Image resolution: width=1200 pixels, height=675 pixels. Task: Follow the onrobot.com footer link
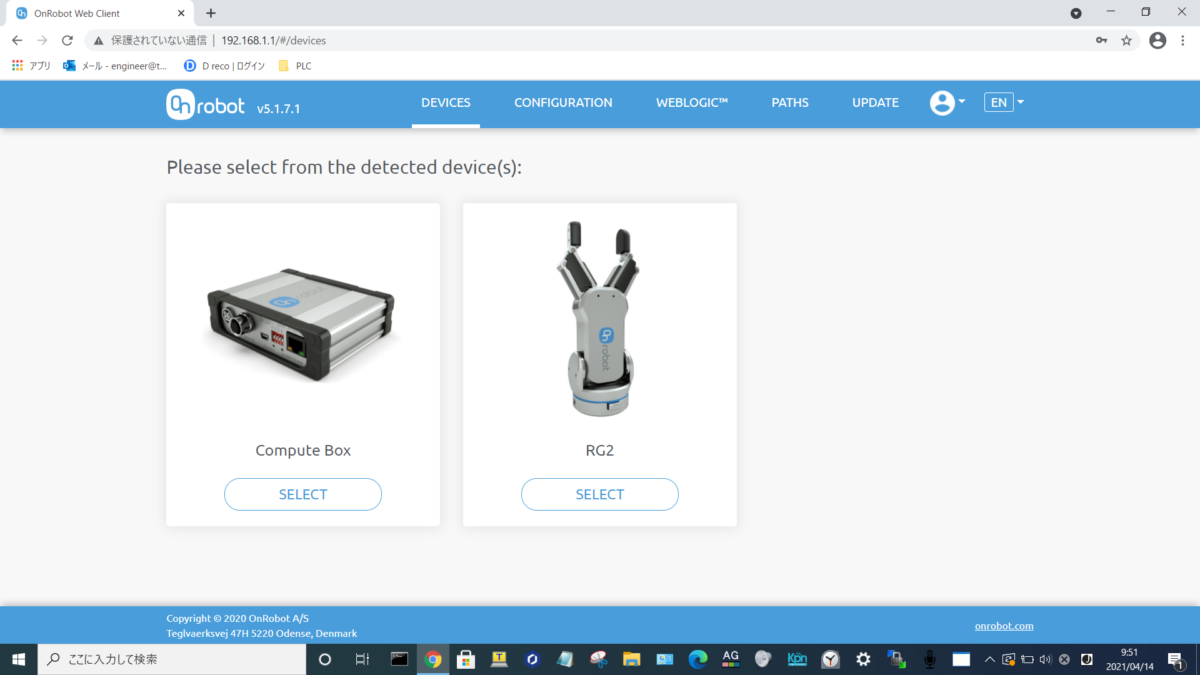click(x=1004, y=625)
